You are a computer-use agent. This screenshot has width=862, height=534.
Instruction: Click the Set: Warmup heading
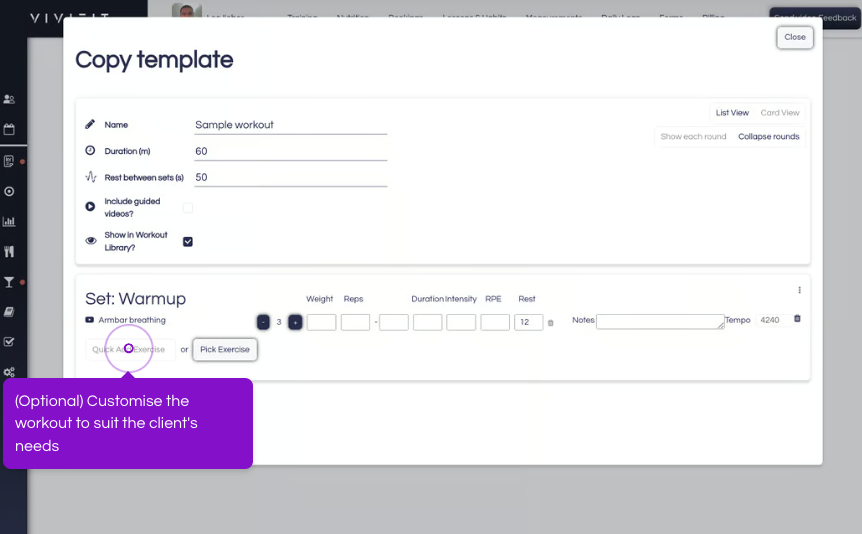(135, 299)
